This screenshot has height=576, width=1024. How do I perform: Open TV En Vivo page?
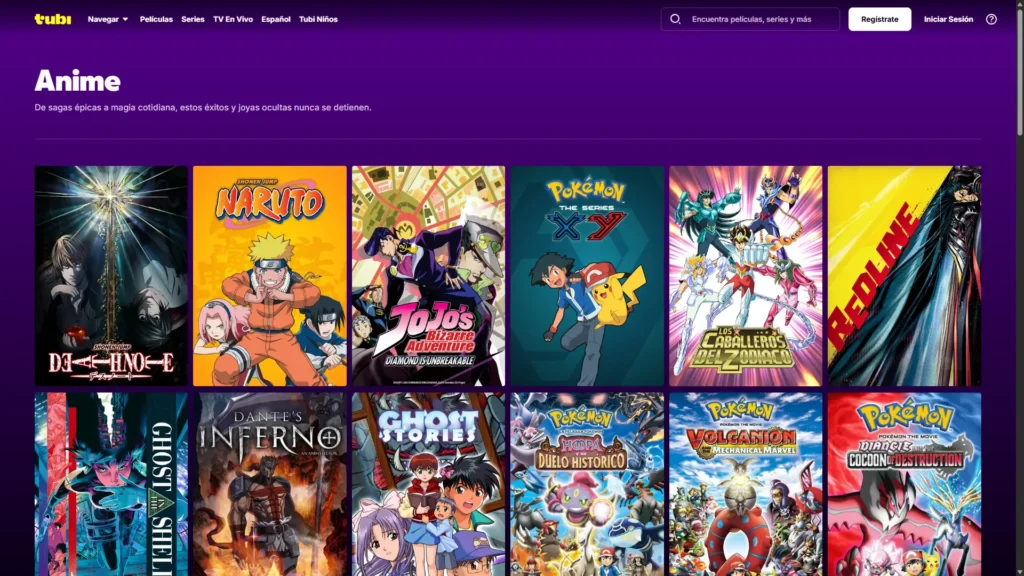[x=233, y=19]
